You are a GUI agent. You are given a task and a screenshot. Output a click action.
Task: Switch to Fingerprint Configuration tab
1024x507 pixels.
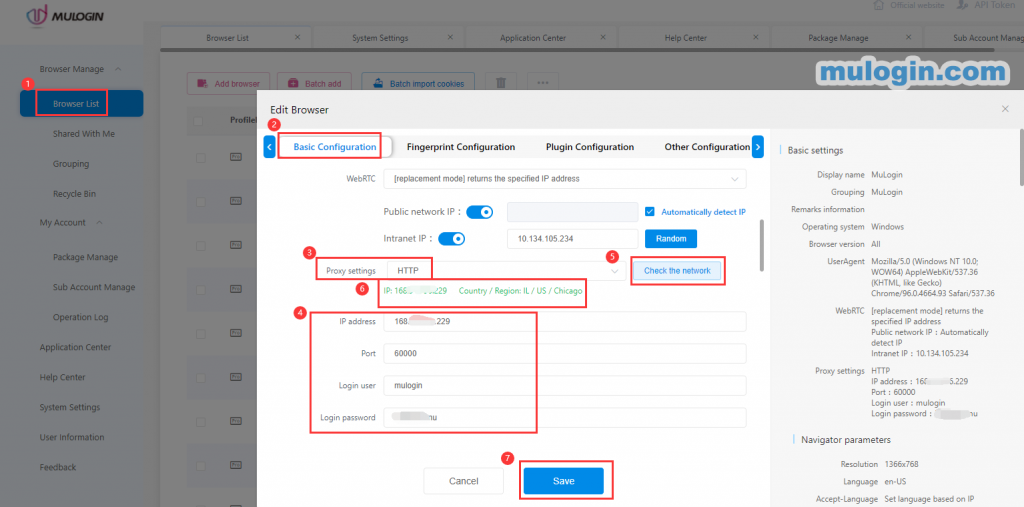click(x=461, y=147)
